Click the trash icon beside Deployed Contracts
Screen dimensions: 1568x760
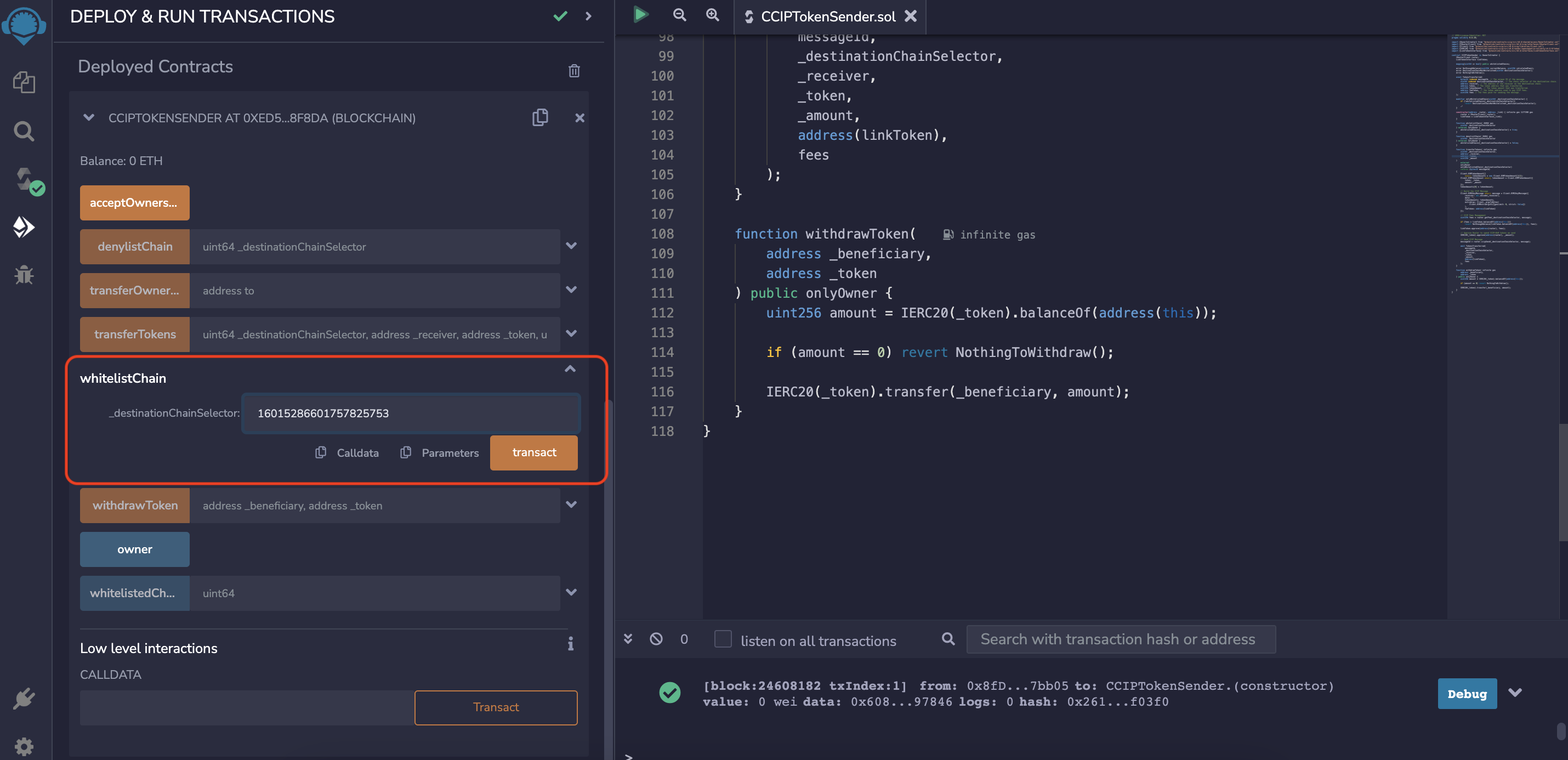point(573,71)
